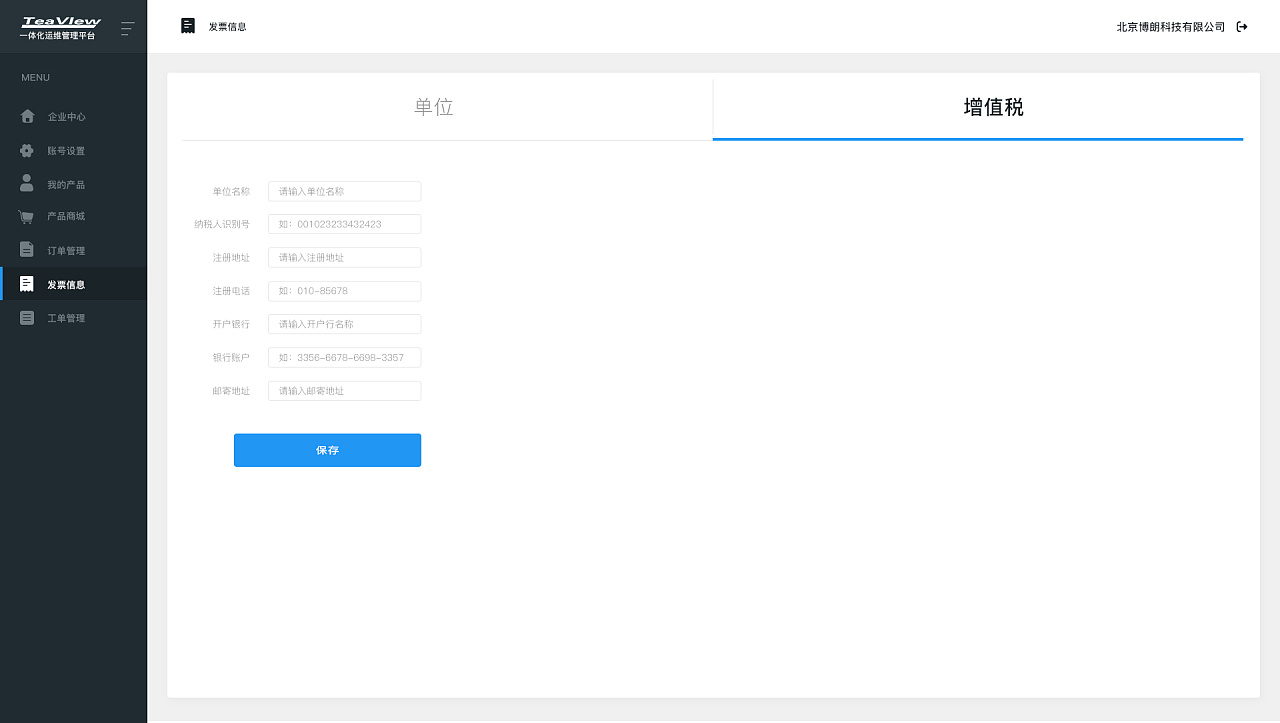This screenshot has height=723, width=1280.
Task: Click the 产品商城 shopping cart icon
Action: coord(27,216)
